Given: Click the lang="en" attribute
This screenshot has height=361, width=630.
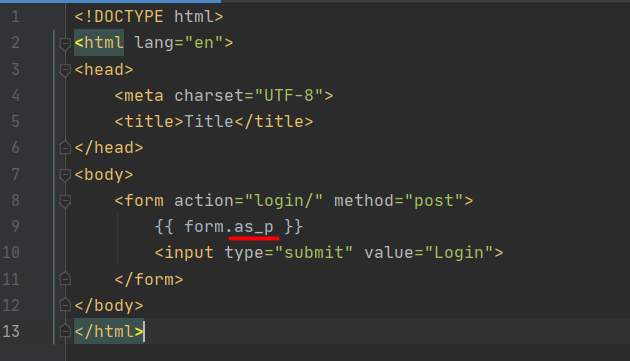Looking at the screenshot, I should (x=178, y=43).
